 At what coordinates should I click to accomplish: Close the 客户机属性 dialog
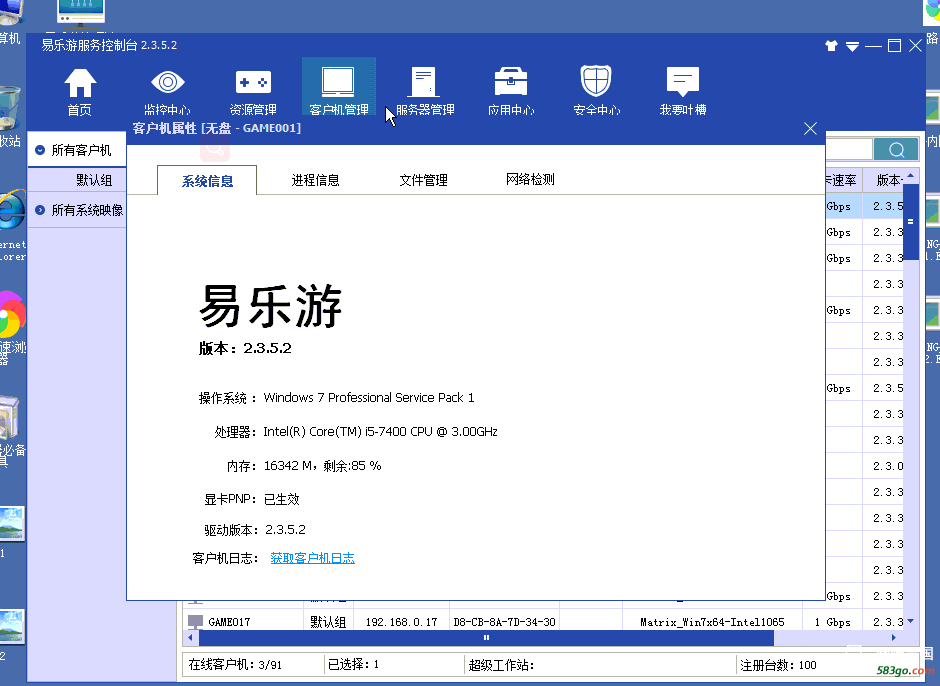point(810,129)
